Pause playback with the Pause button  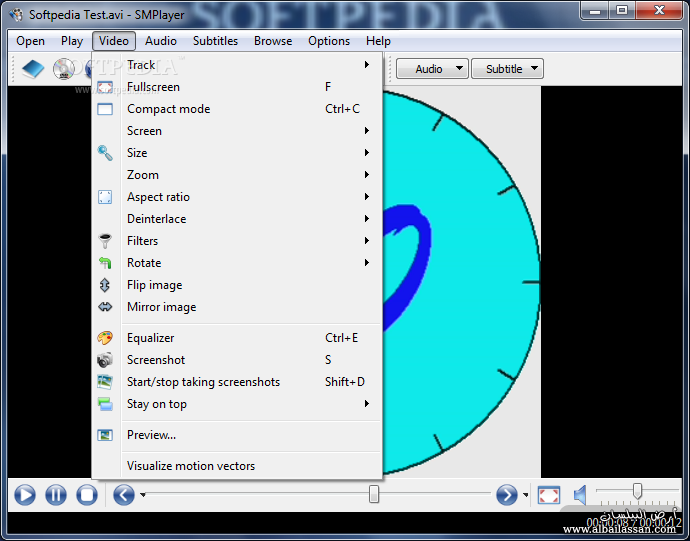tap(56, 495)
